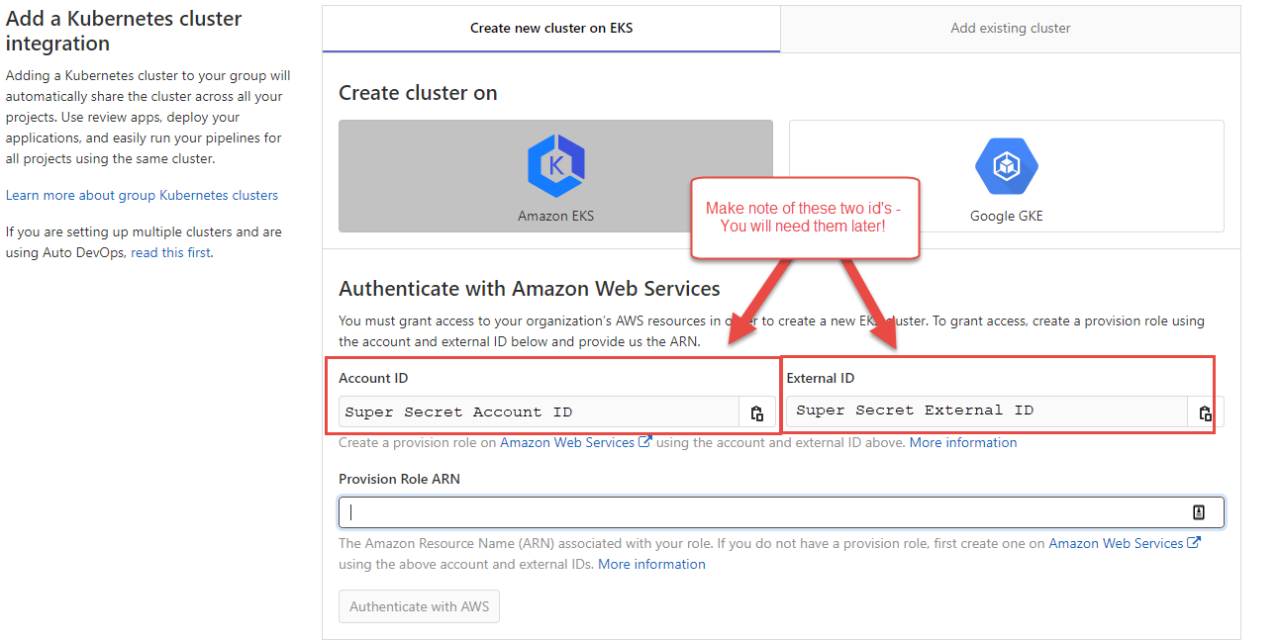Click the Amazon EKS logo icon
The image size is (1280, 640).
(556, 165)
